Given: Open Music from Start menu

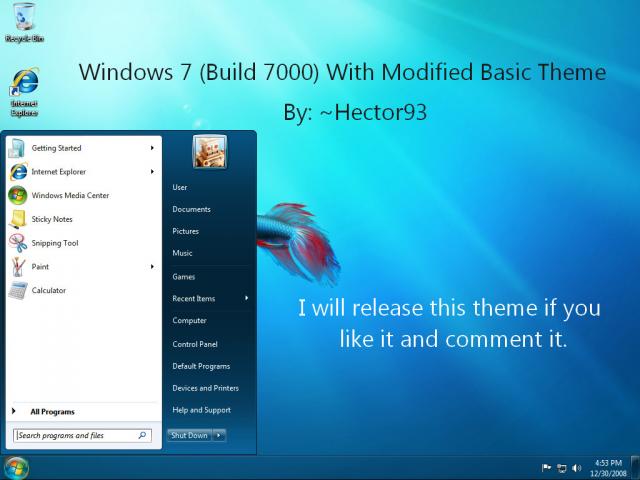Looking at the screenshot, I should coord(182,253).
